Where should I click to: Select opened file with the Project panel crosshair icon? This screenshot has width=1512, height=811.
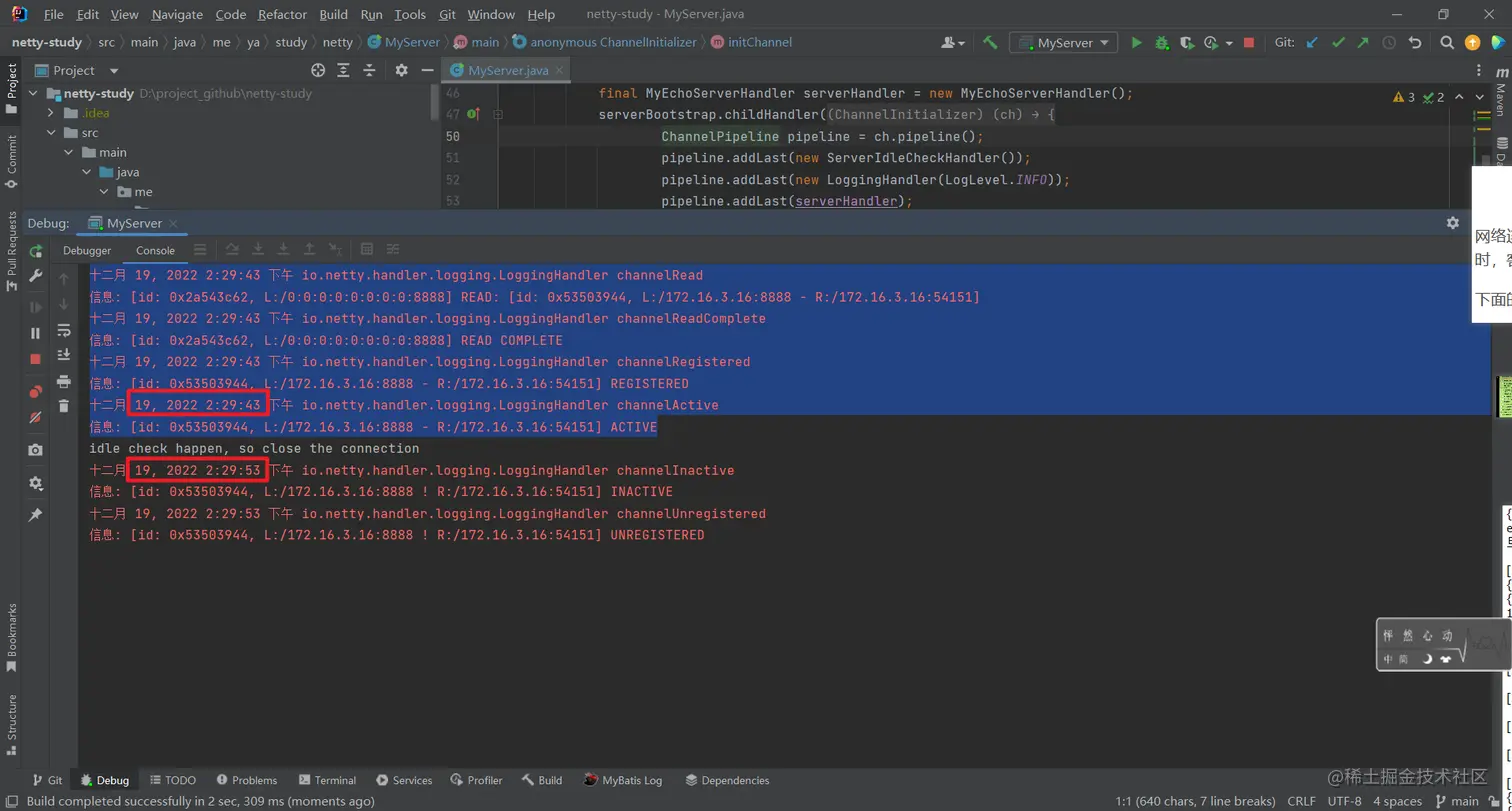(318, 70)
